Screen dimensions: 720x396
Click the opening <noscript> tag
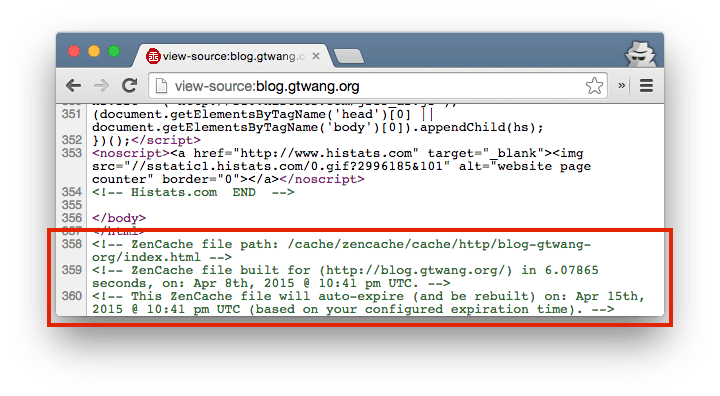click(x=131, y=153)
